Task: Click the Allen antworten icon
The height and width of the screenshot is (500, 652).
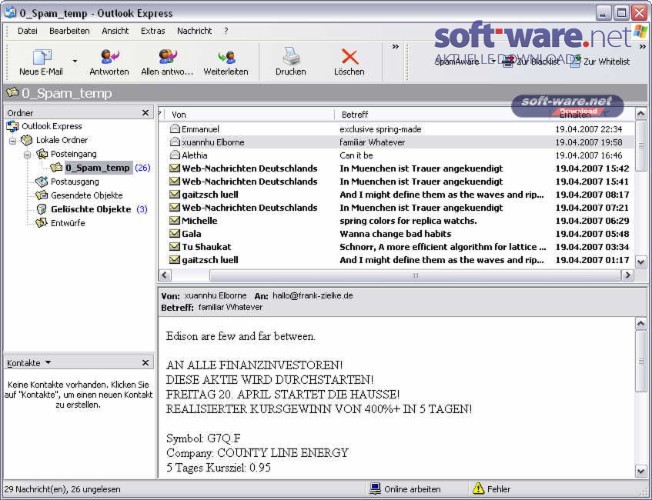Action: coord(168,57)
